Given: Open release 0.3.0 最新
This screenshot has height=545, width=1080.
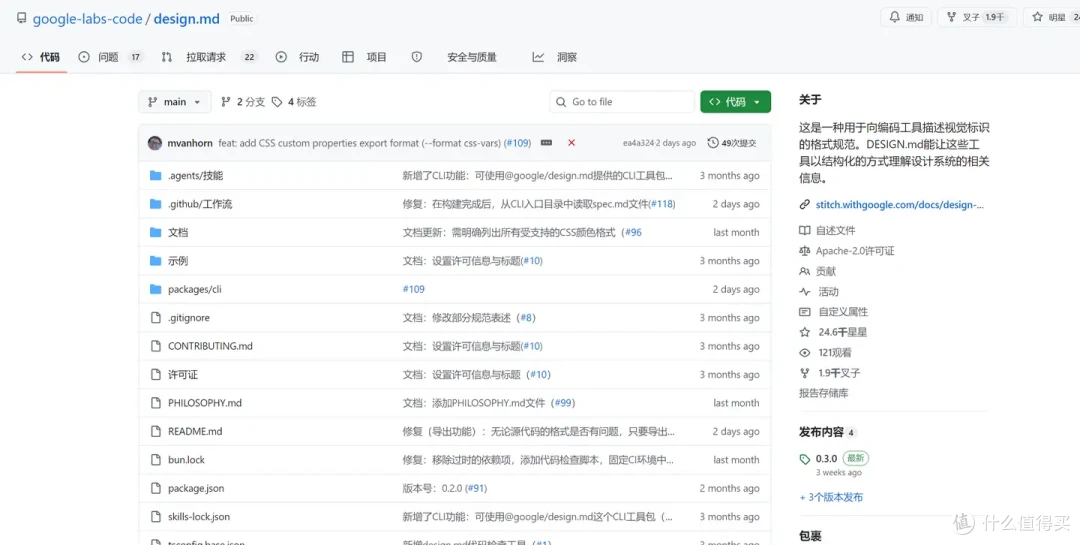Looking at the screenshot, I should pos(833,459).
